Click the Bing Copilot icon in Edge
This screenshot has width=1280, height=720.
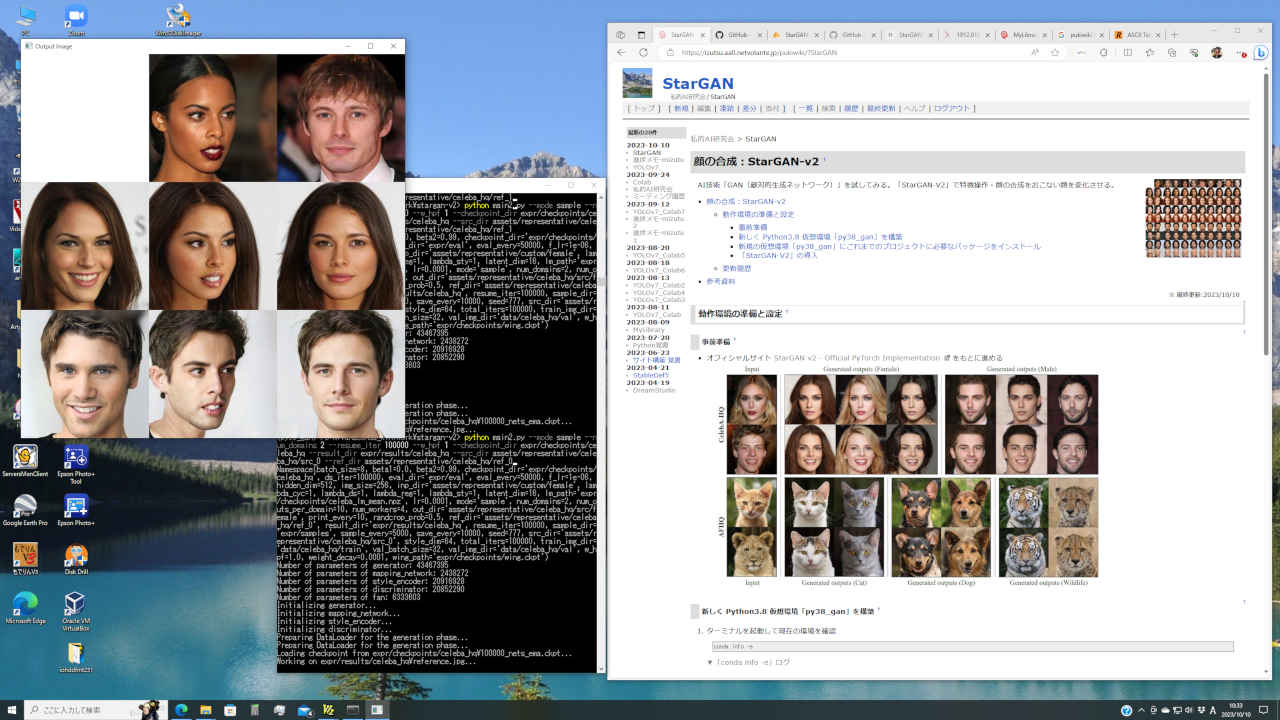pyautogui.click(x=1261, y=52)
